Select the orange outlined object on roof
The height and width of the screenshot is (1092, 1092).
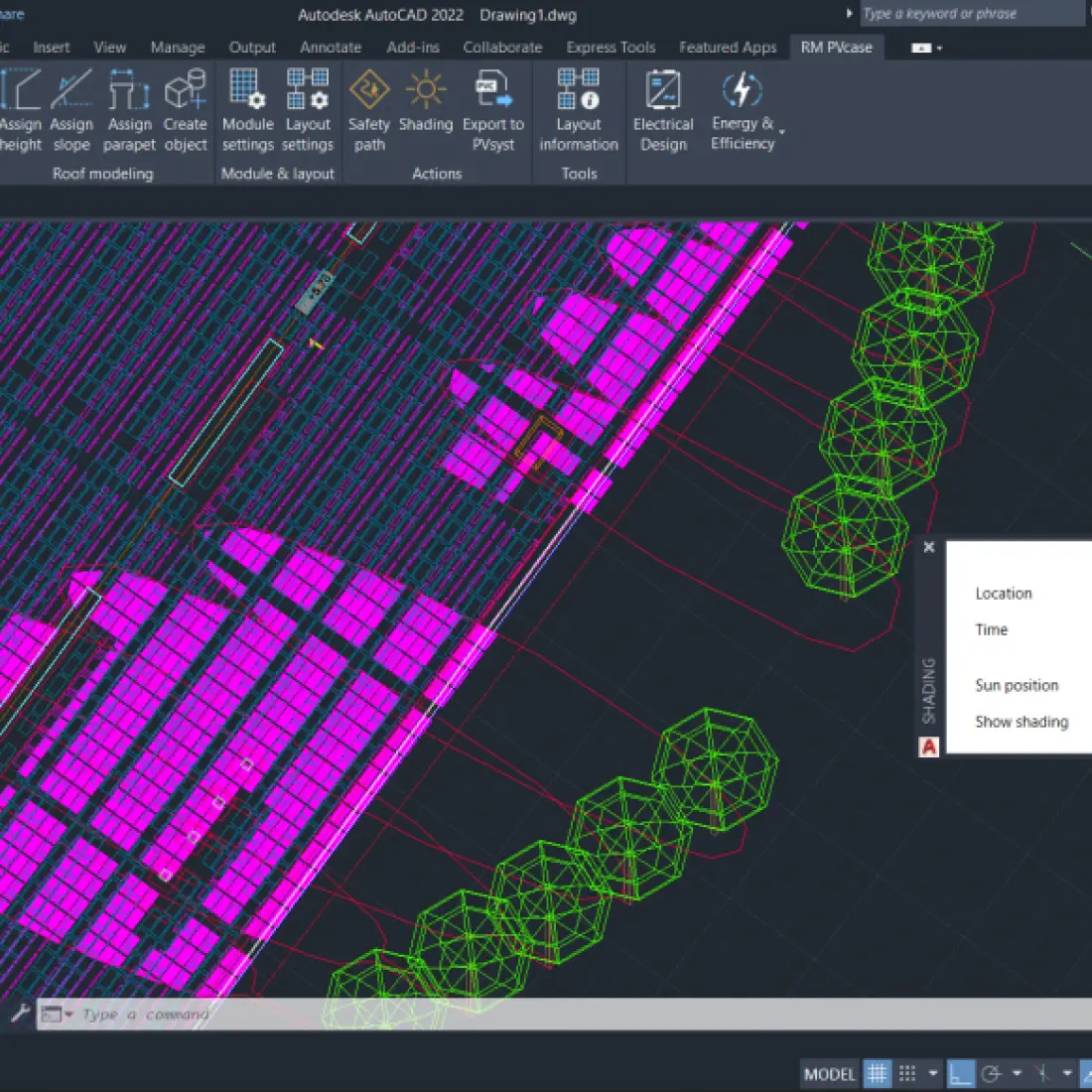click(538, 442)
